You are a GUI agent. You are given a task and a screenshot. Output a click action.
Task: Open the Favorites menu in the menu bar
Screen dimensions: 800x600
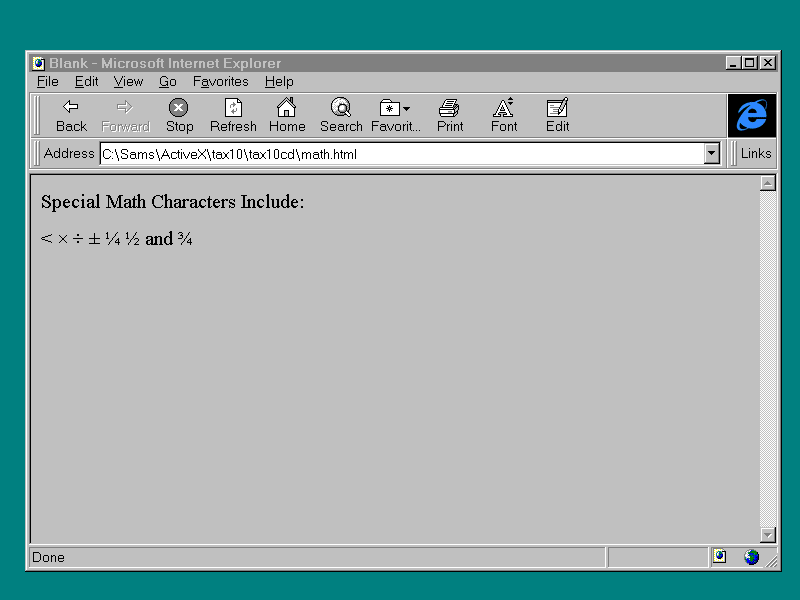pos(221,82)
